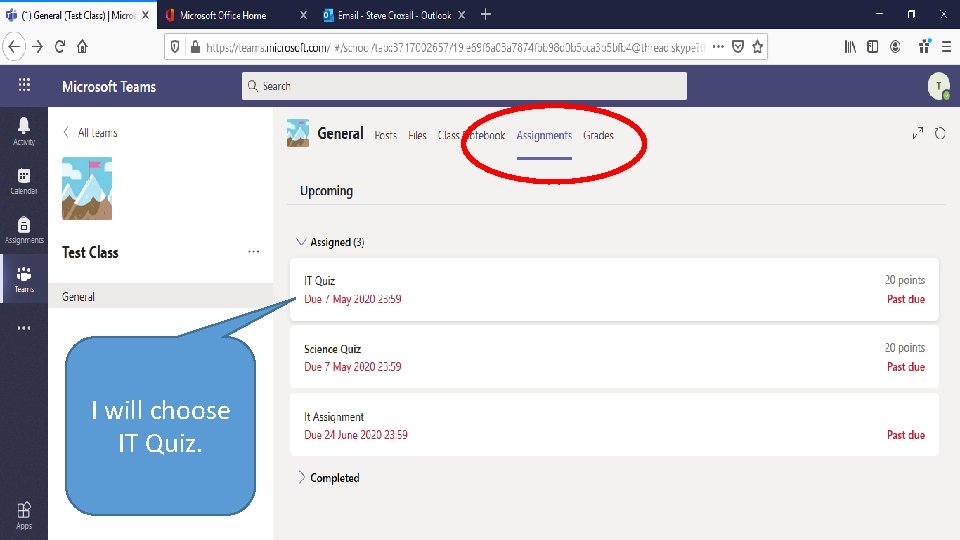Click 'Due 24 June 2020 23:59' text
Viewport: 960px width, 540px height.
click(x=356, y=435)
